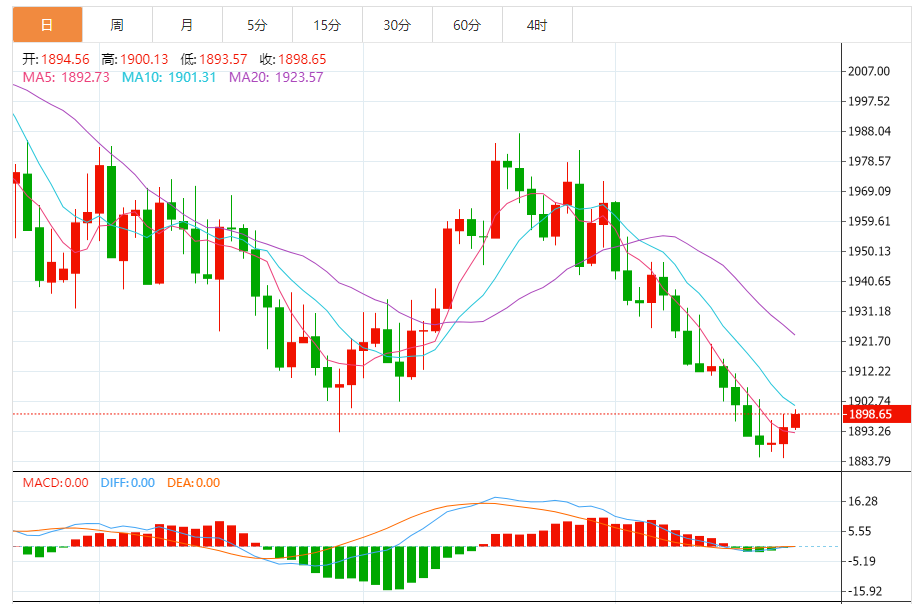
Task: Open the 15分 interval tab
Action: pyautogui.click(x=327, y=25)
